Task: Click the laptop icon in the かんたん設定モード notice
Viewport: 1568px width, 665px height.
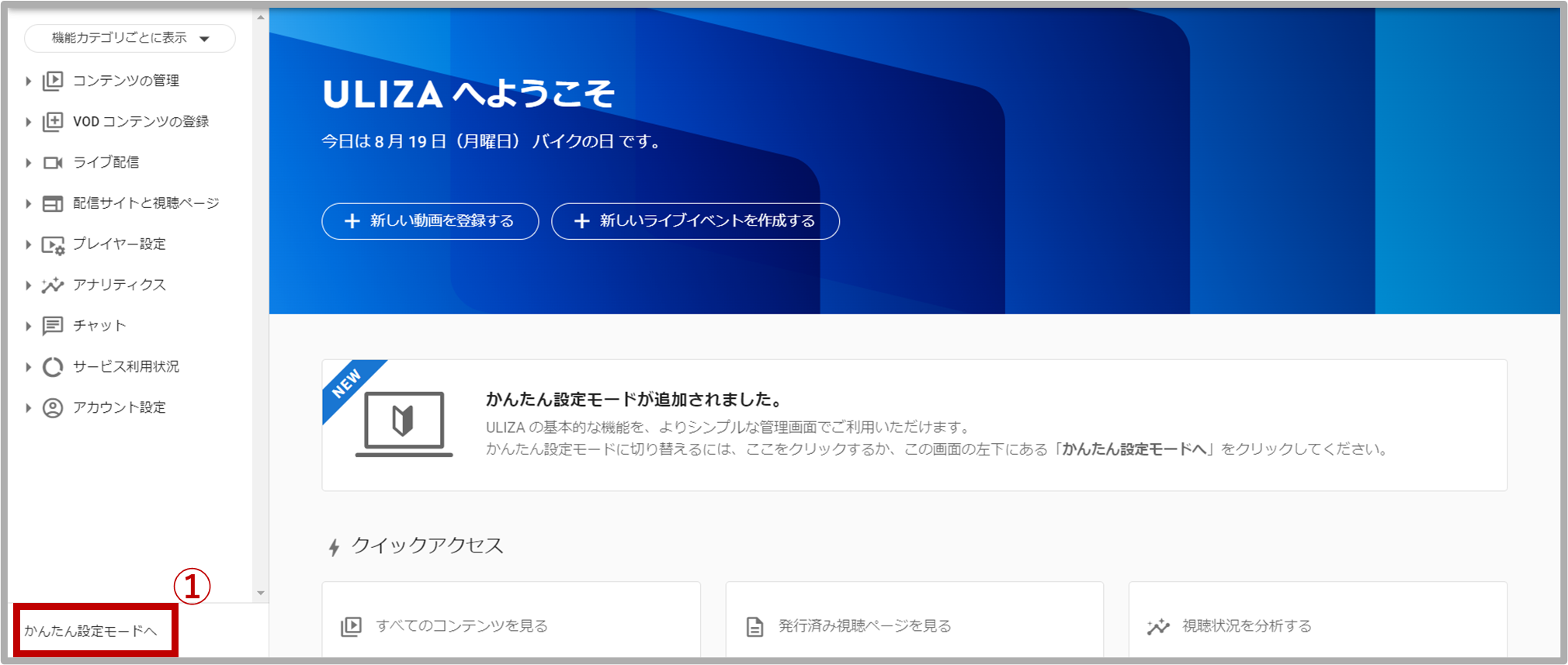Action: pos(404,424)
